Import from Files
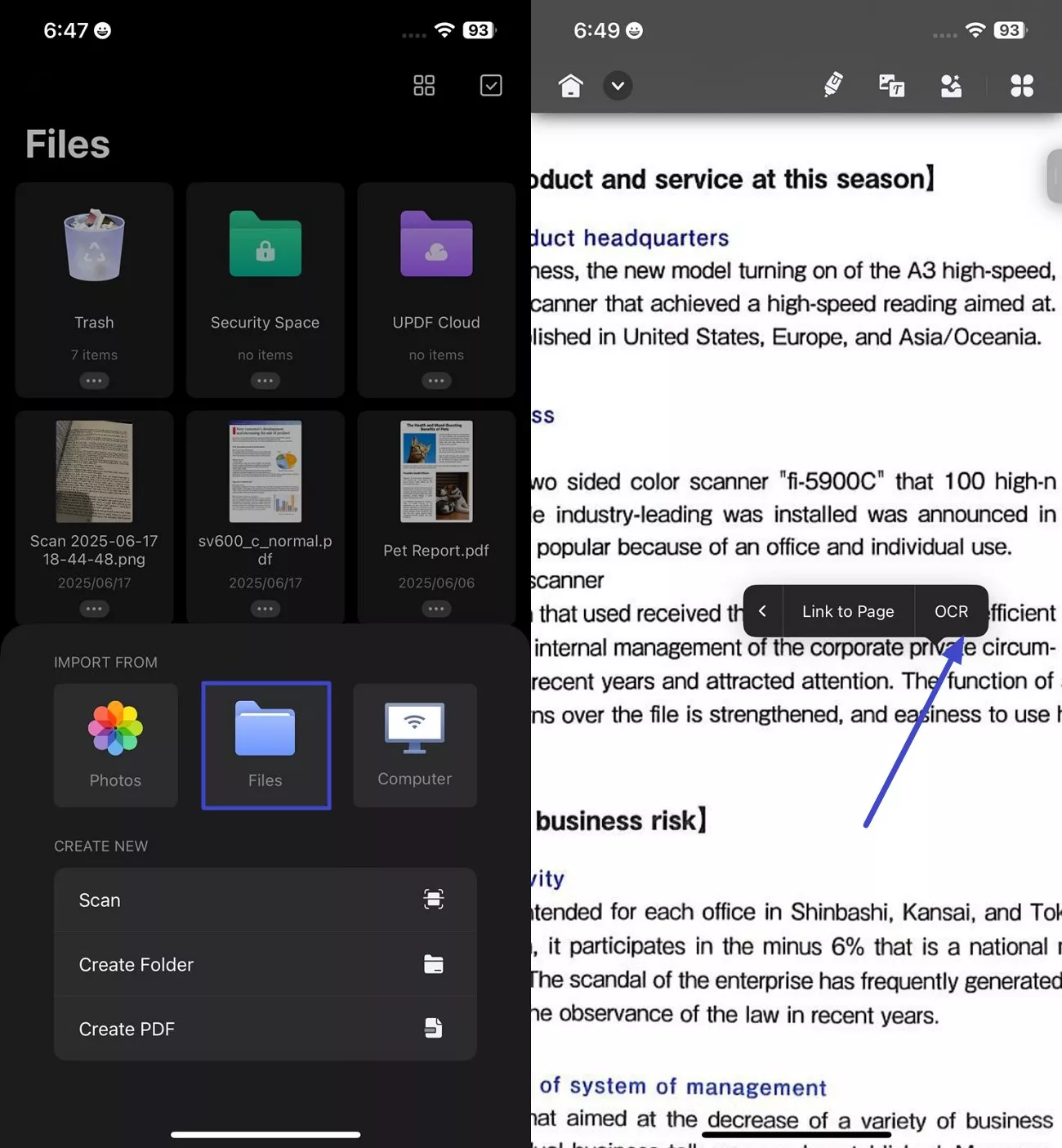This screenshot has width=1062, height=1148. tap(265, 745)
